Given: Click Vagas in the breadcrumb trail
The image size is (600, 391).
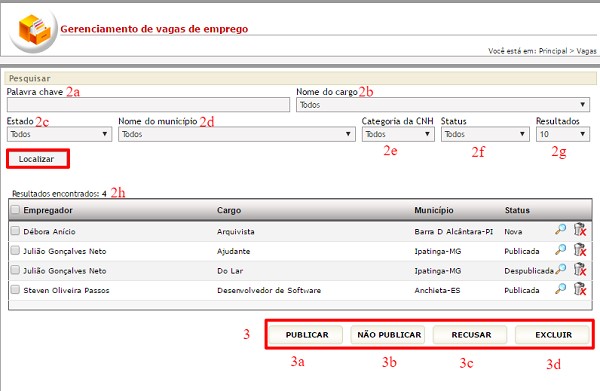Looking at the screenshot, I should [586, 51].
